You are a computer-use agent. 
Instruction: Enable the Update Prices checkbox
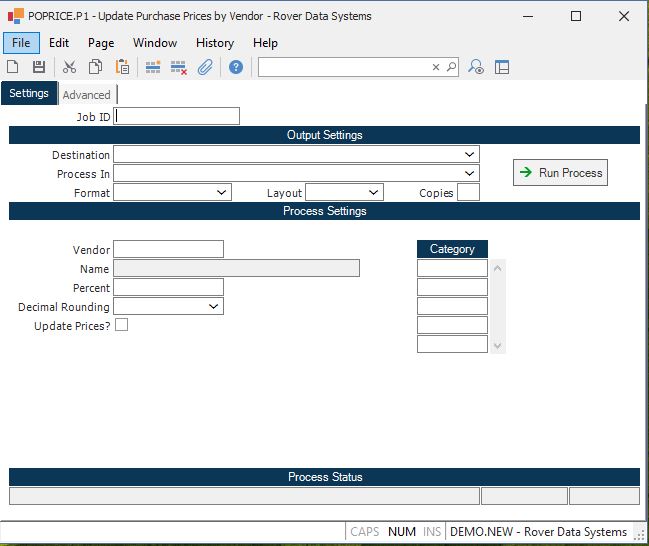point(121,325)
